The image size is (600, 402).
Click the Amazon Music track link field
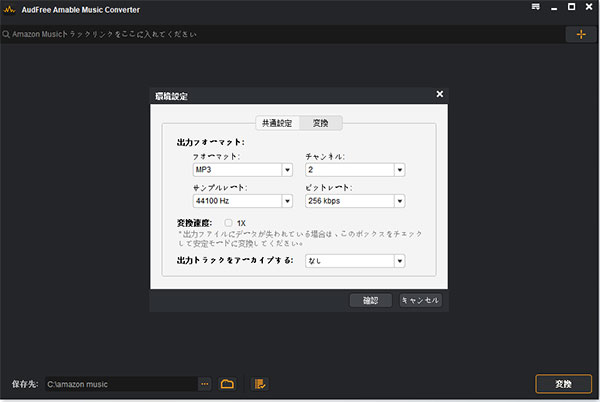(x=283, y=34)
